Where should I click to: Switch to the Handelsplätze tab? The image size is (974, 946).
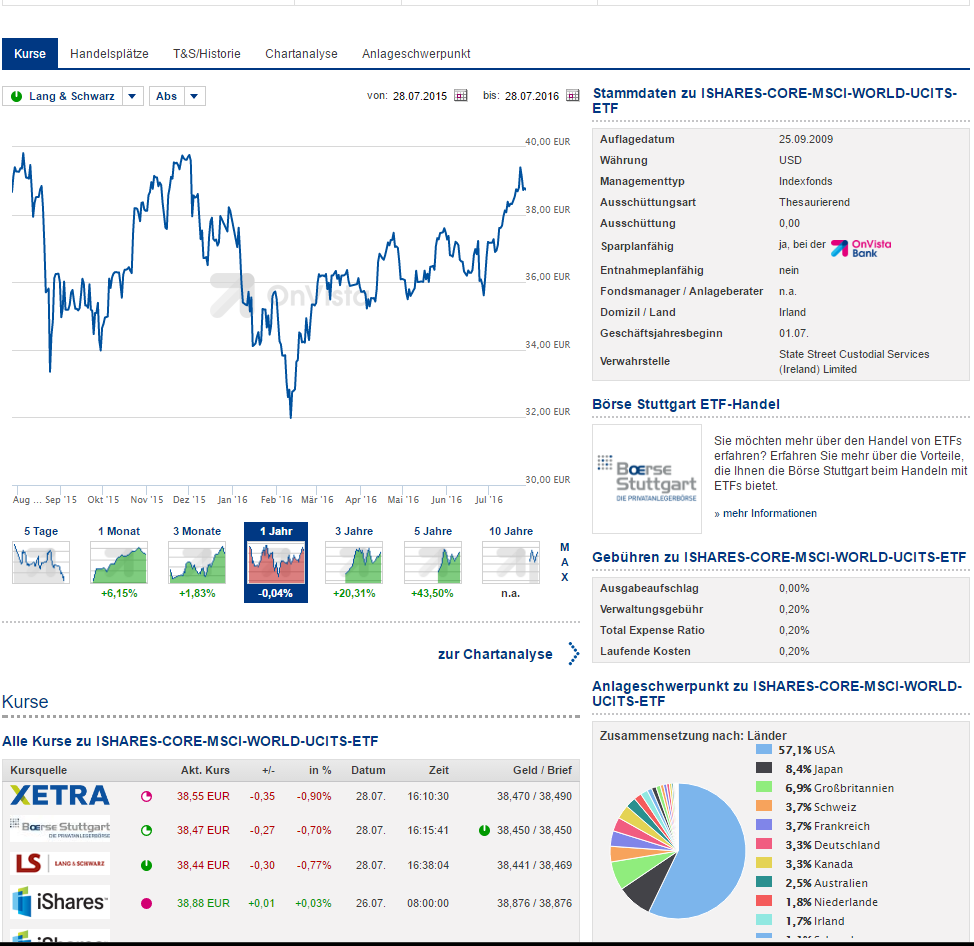pos(109,54)
